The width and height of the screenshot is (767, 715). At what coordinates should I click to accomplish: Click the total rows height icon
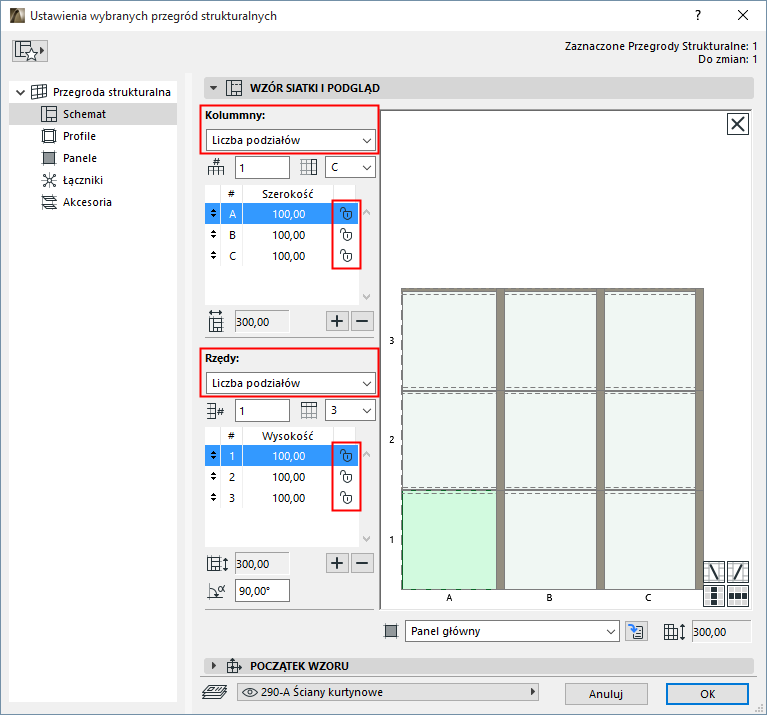[217, 564]
